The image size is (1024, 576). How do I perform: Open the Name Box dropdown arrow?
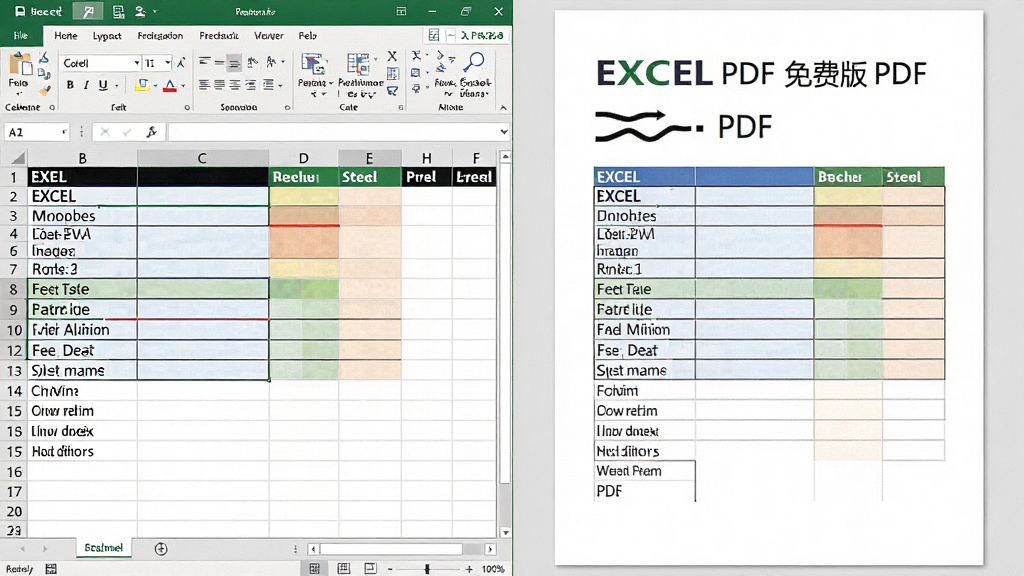click(x=64, y=132)
